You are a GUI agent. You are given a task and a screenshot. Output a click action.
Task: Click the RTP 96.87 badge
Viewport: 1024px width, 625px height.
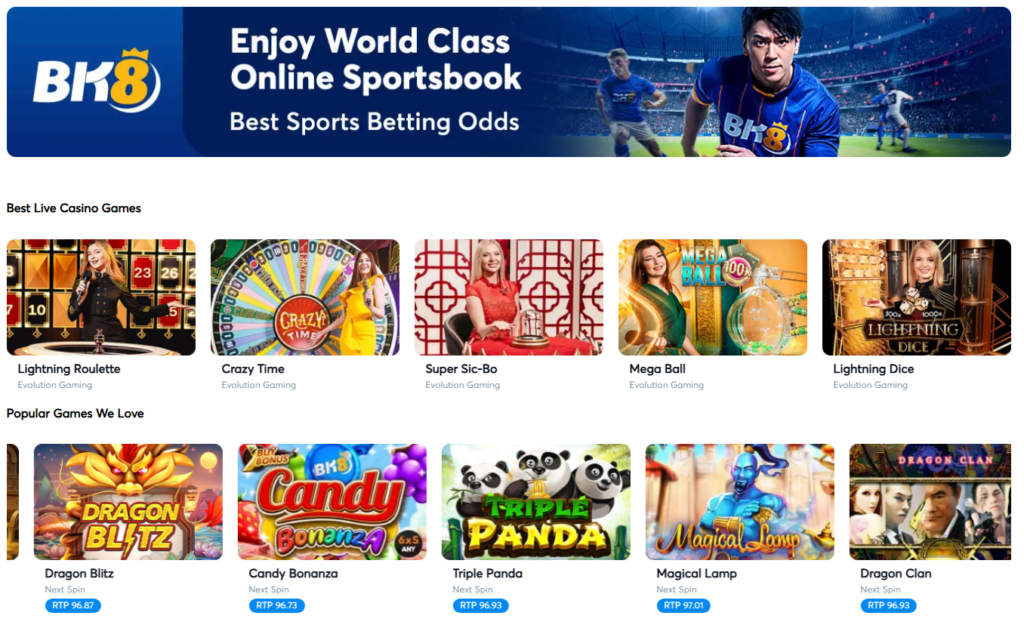[72, 605]
